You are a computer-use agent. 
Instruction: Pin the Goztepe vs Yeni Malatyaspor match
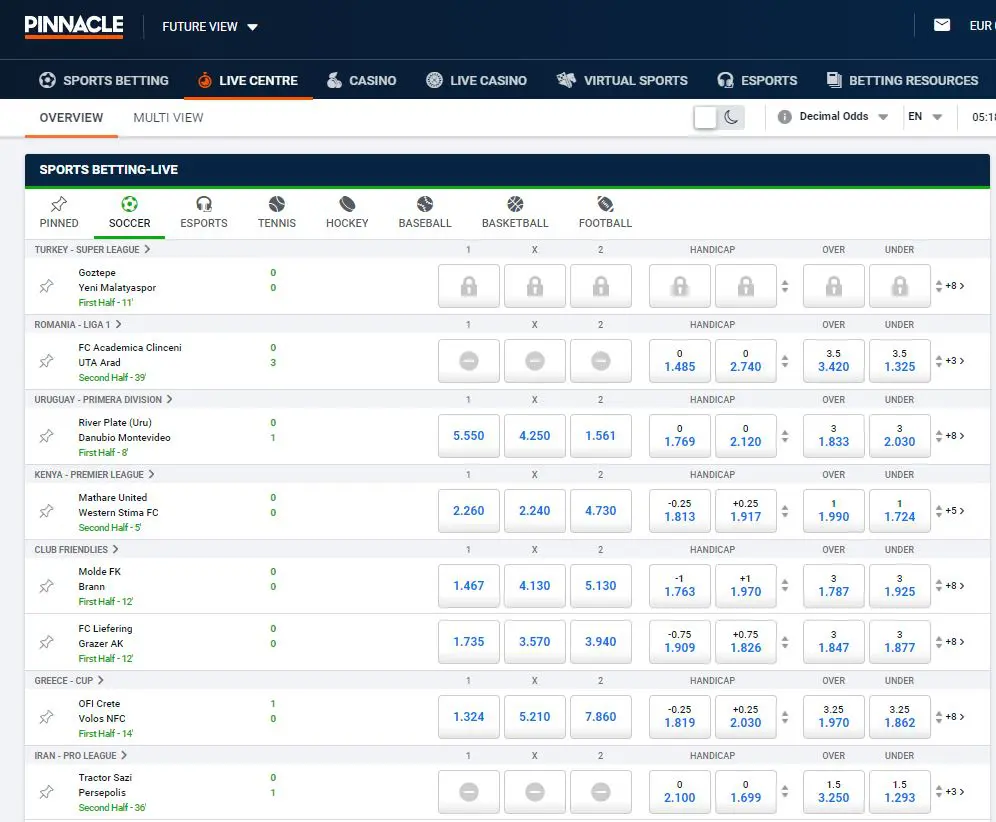(x=46, y=286)
